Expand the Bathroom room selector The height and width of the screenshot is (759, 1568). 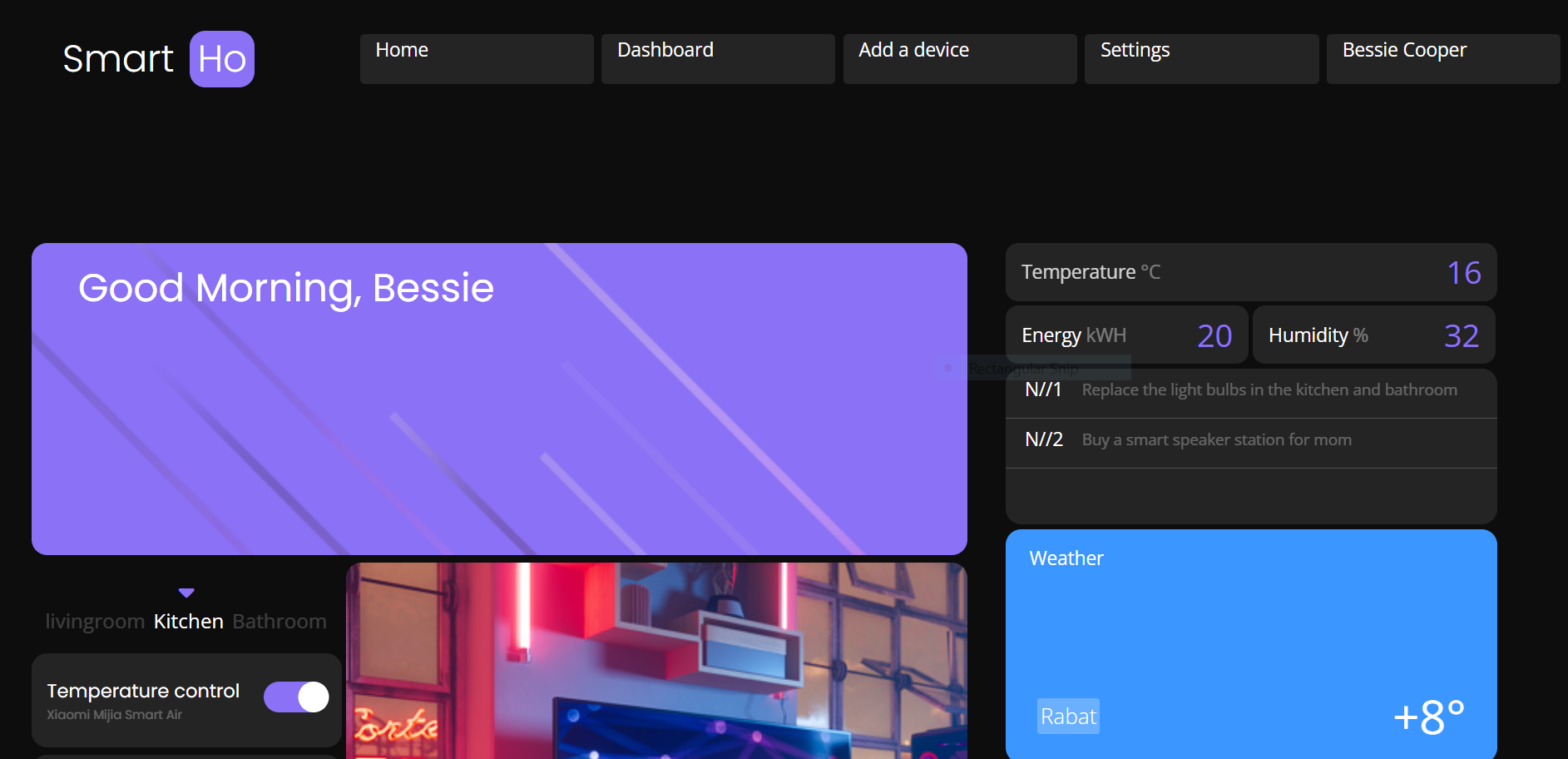(x=279, y=621)
